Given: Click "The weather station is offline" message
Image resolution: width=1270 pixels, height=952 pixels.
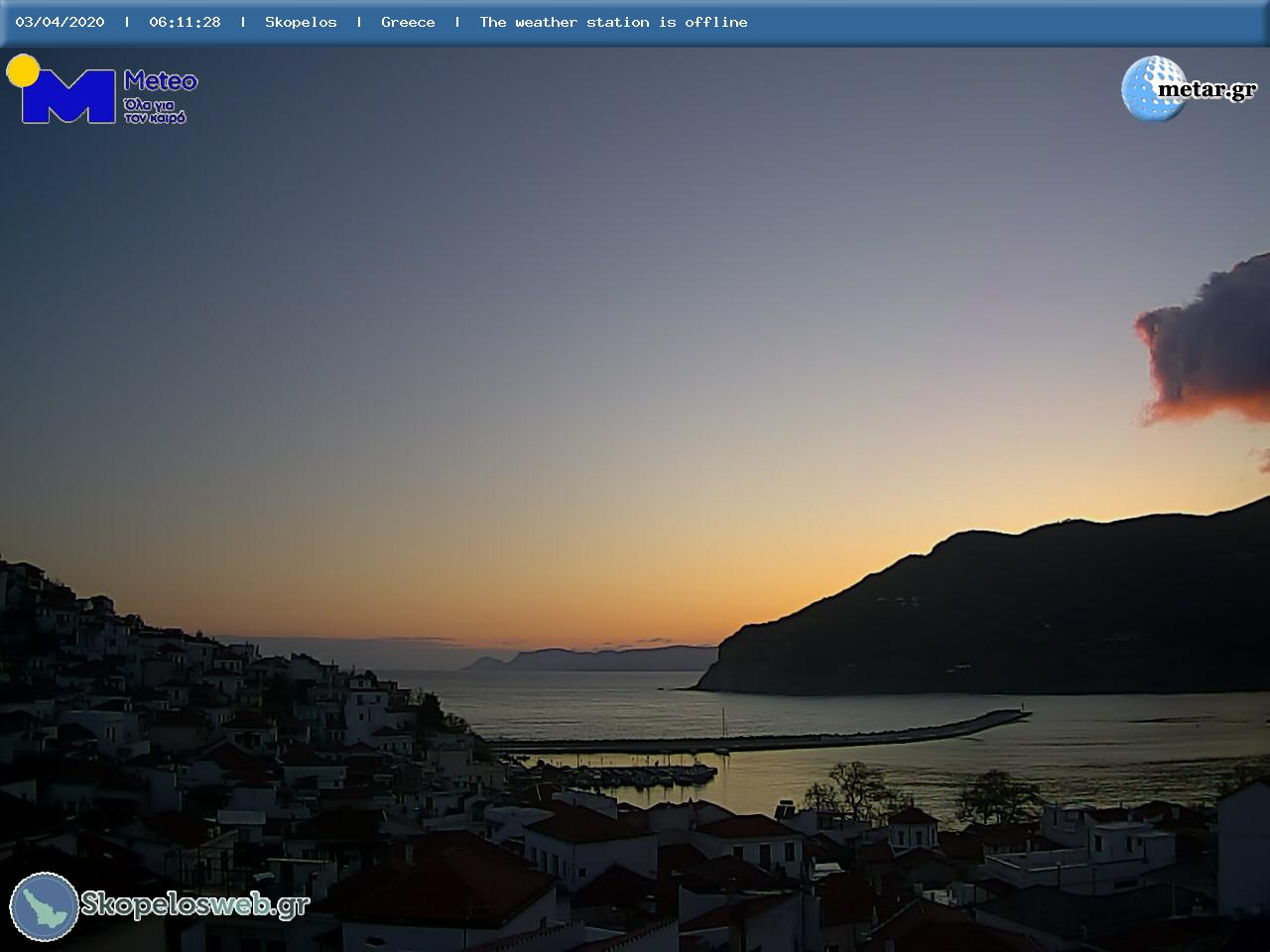Looking at the screenshot, I should tap(613, 22).
